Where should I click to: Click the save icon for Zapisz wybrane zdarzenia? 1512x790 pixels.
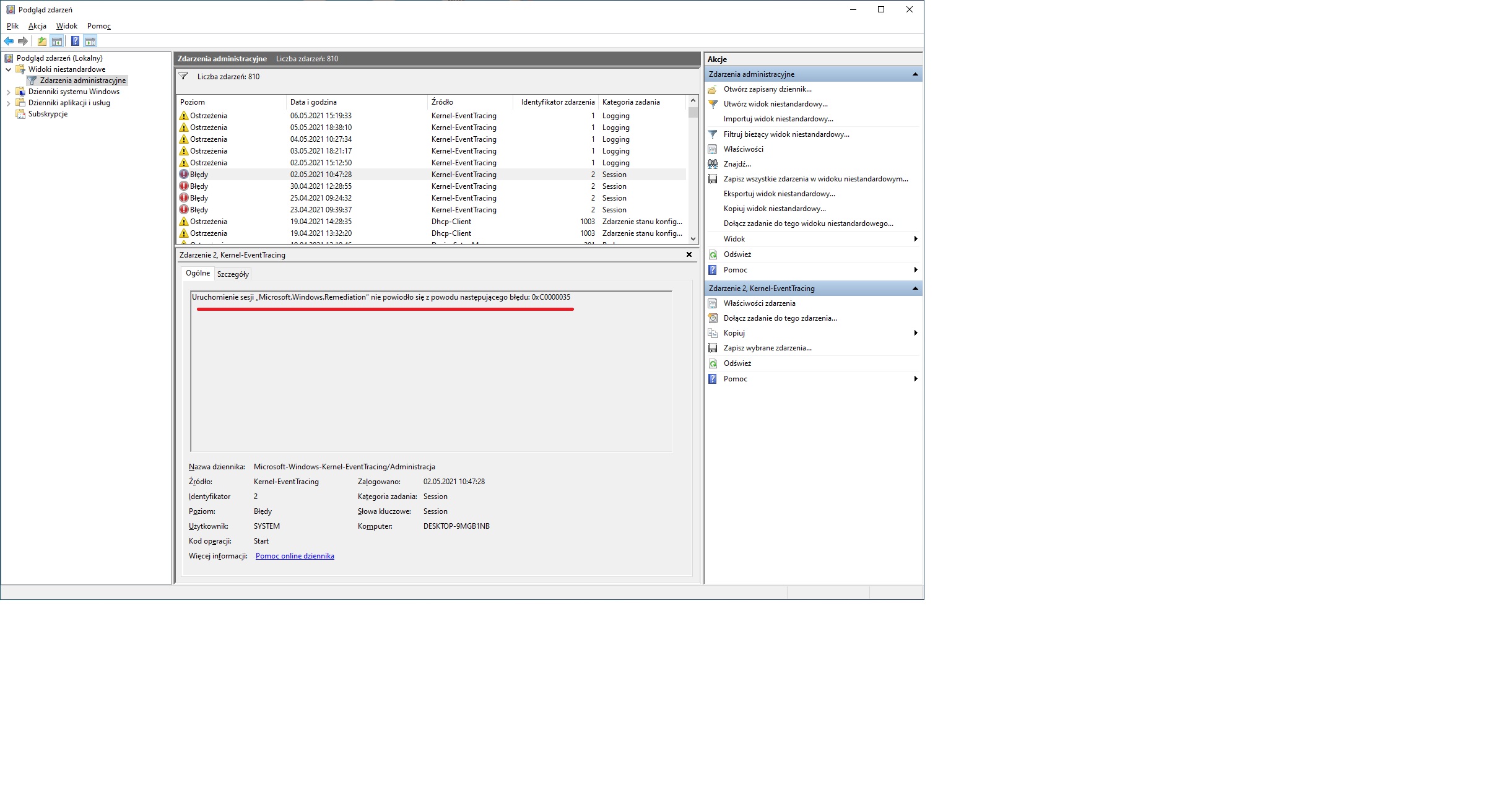pos(713,348)
